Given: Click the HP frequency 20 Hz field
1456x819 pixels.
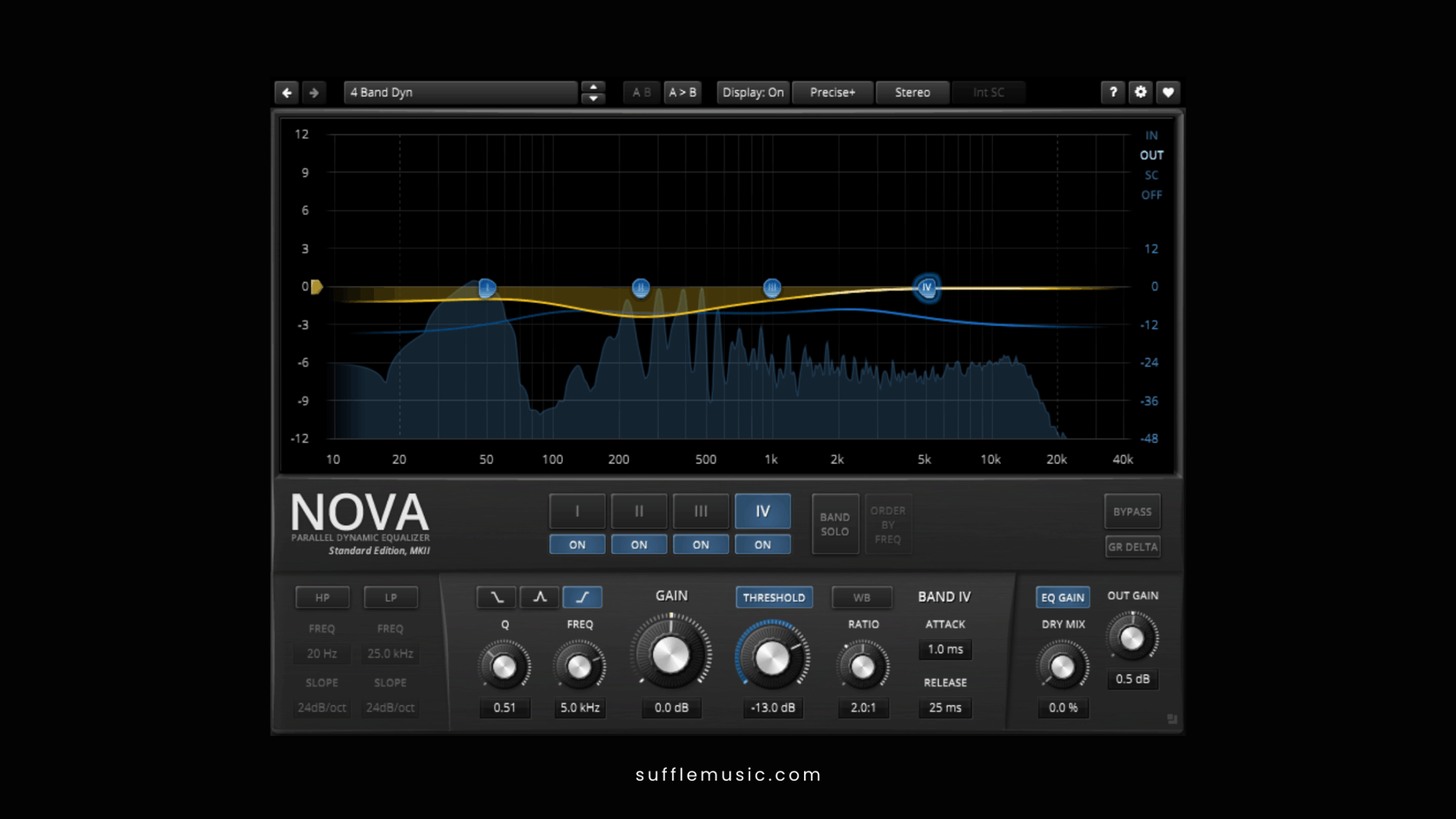Looking at the screenshot, I should (322, 653).
